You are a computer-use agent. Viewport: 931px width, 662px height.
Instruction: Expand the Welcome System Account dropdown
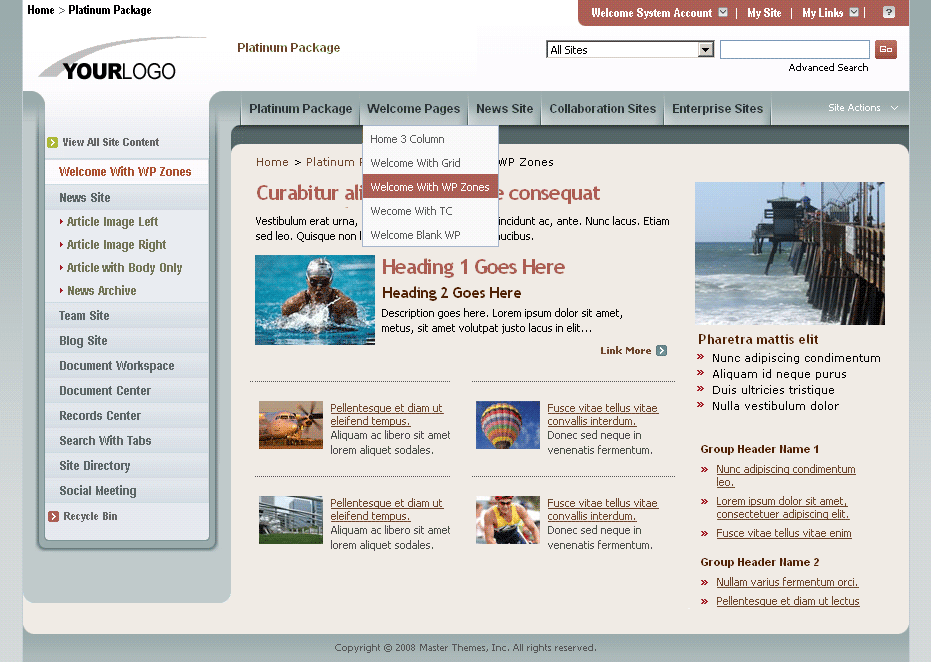[723, 13]
